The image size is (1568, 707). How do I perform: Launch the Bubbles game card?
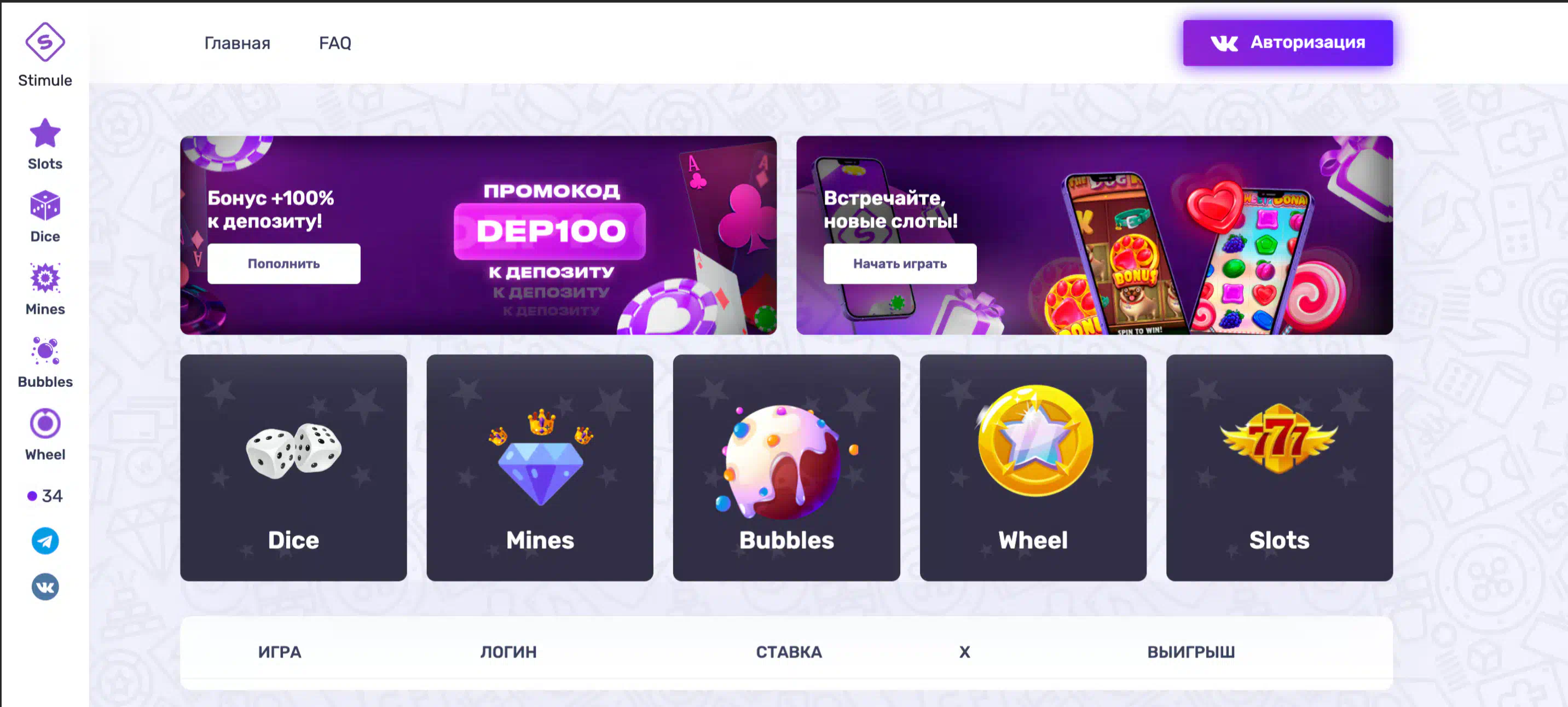(x=786, y=468)
